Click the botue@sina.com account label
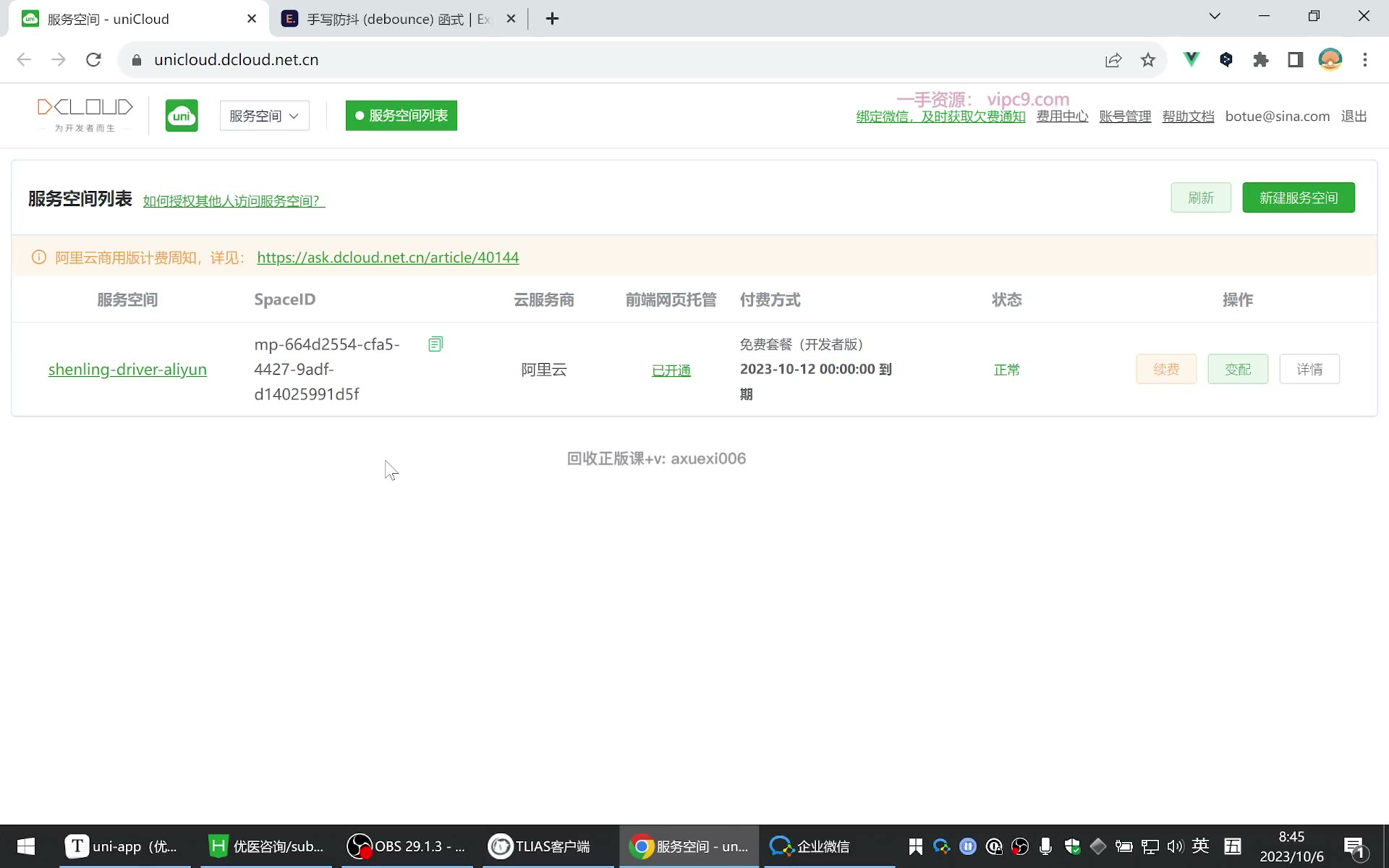This screenshot has height=868, width=1389. [x=1278, y=116]
